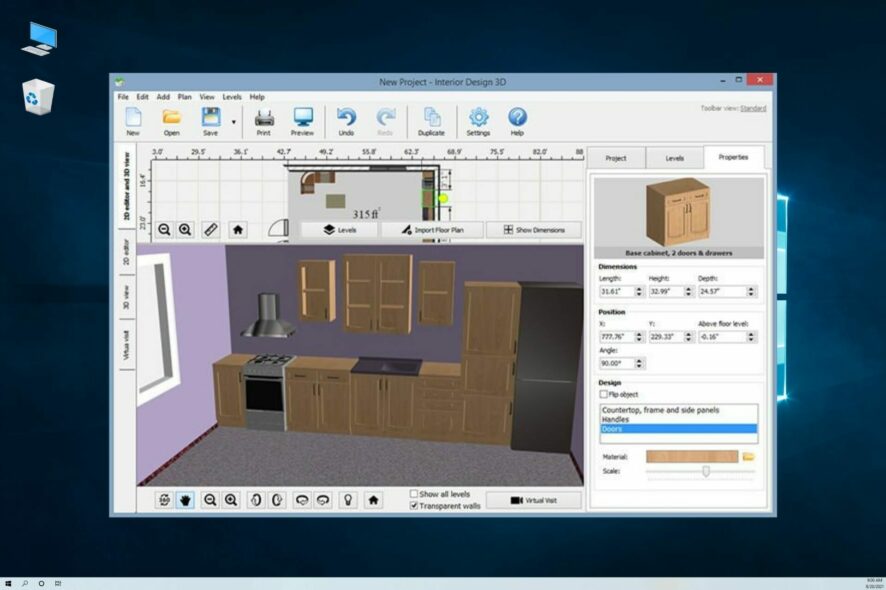Click the Scale slider handle
The image size is (886, 590).
pyautogui.click(x=706, y=471)
